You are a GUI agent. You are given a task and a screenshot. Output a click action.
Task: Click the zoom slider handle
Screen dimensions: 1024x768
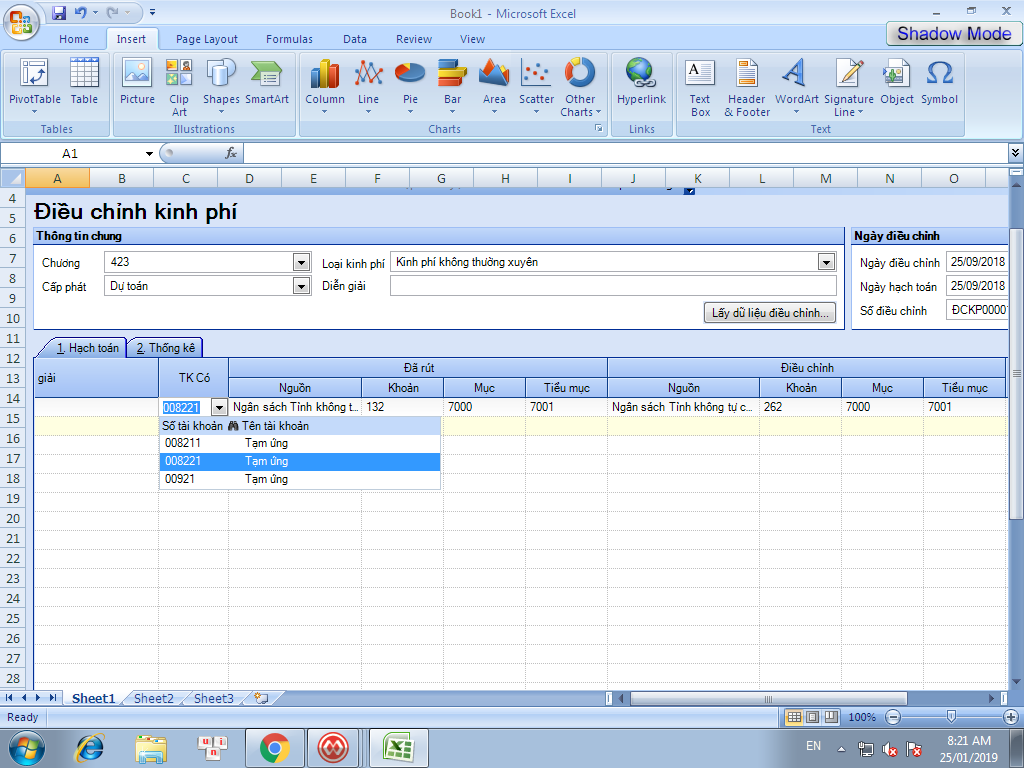(x=951, y=717)
